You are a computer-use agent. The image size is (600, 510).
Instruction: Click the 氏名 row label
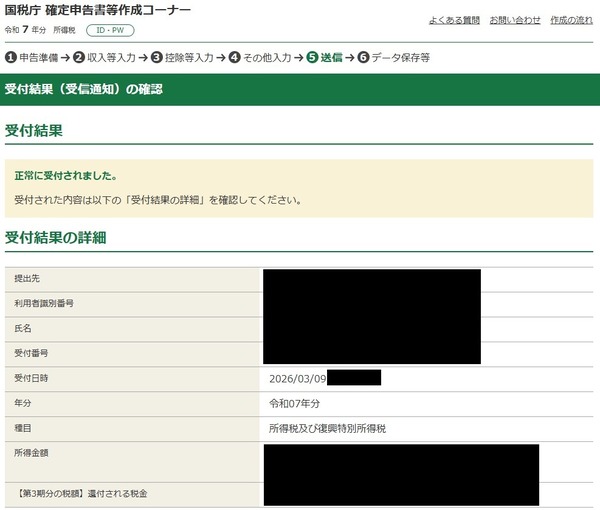coord(23,328)
